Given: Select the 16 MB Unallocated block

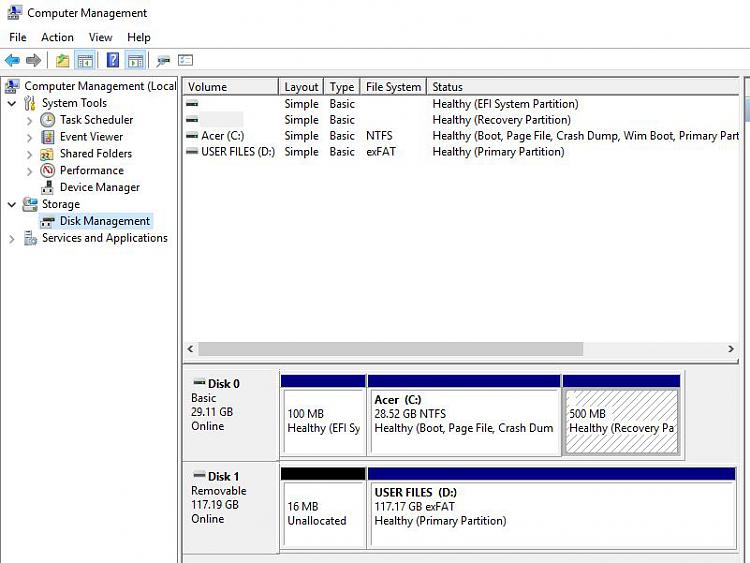Looking at the screenshot, I should [323, 508].
